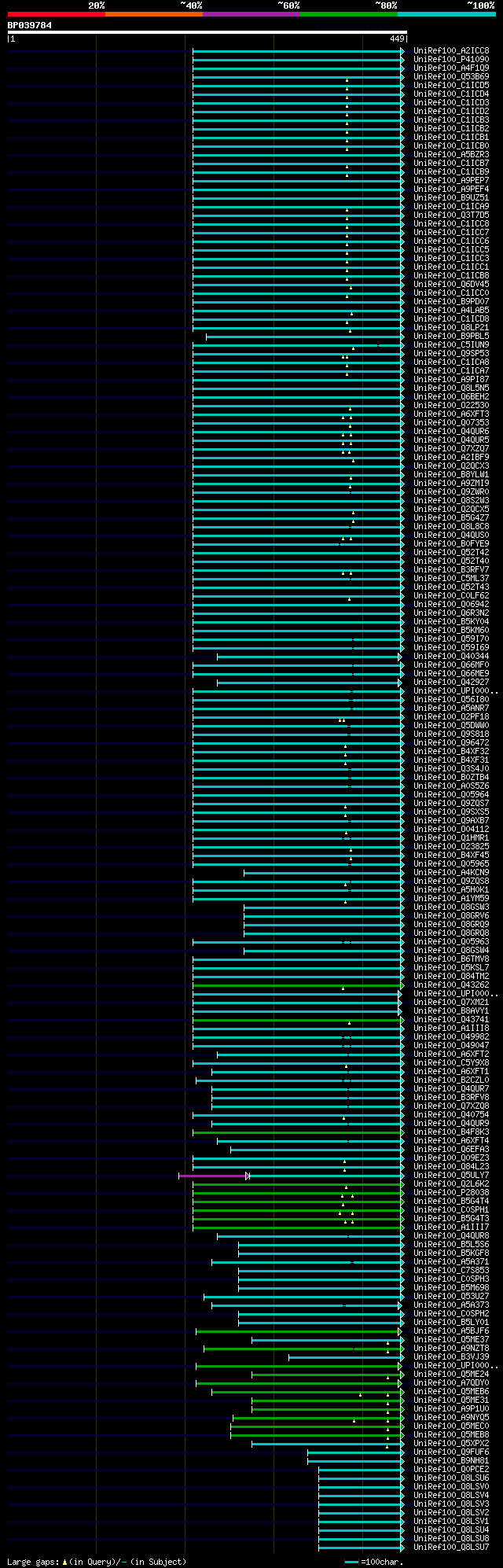Open hit UniRef100_Q6BEH2
This screenshot has width=503, height=1568.
click(x=451, y=396)
